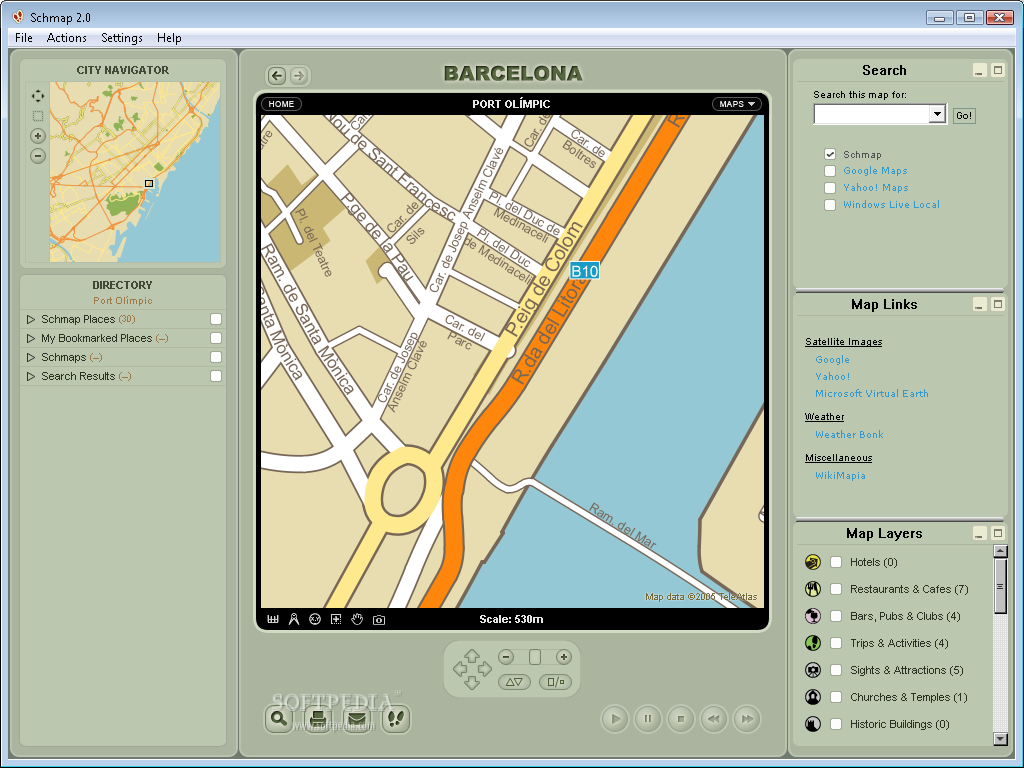Screen dimensions: 1024x768
Task: Open the Settings menu
Action: pos(122,38)
